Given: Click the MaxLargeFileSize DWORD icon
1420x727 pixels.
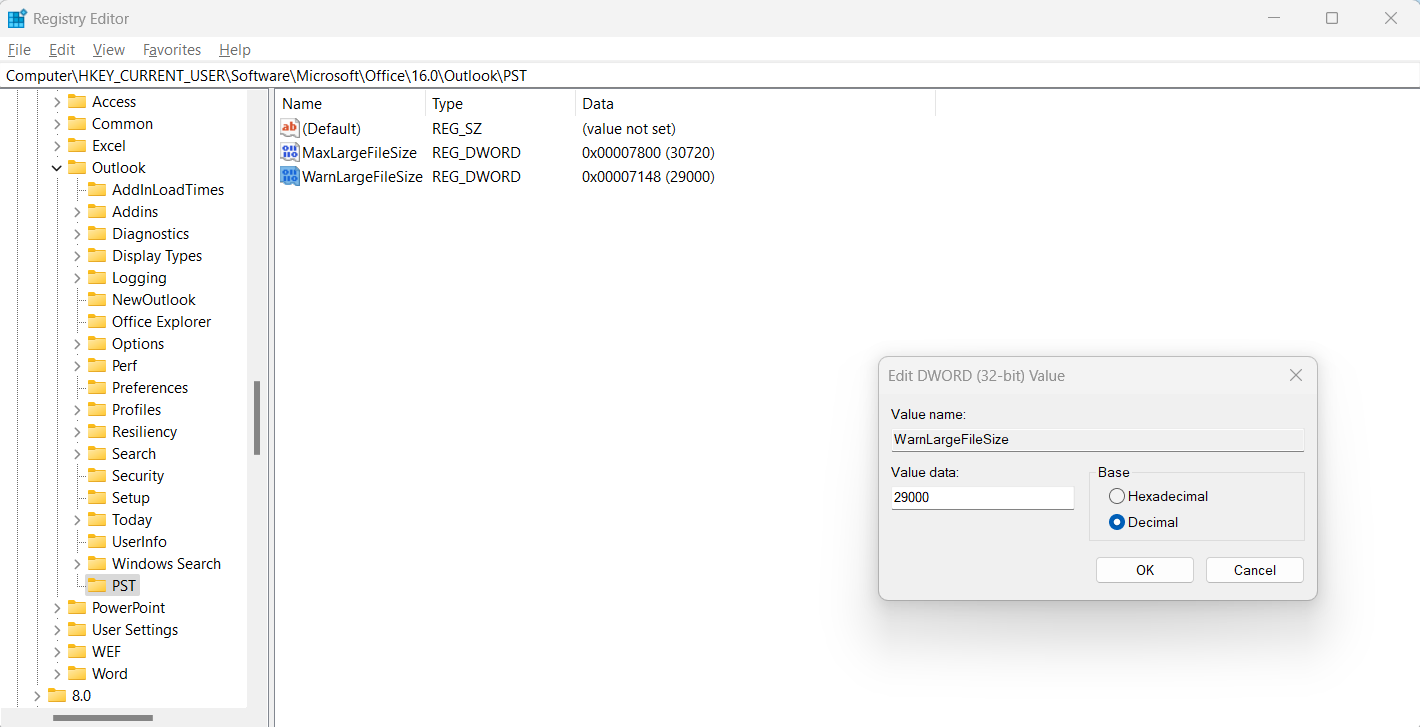Looking at the screenshot, I should (x=290, y=152).
